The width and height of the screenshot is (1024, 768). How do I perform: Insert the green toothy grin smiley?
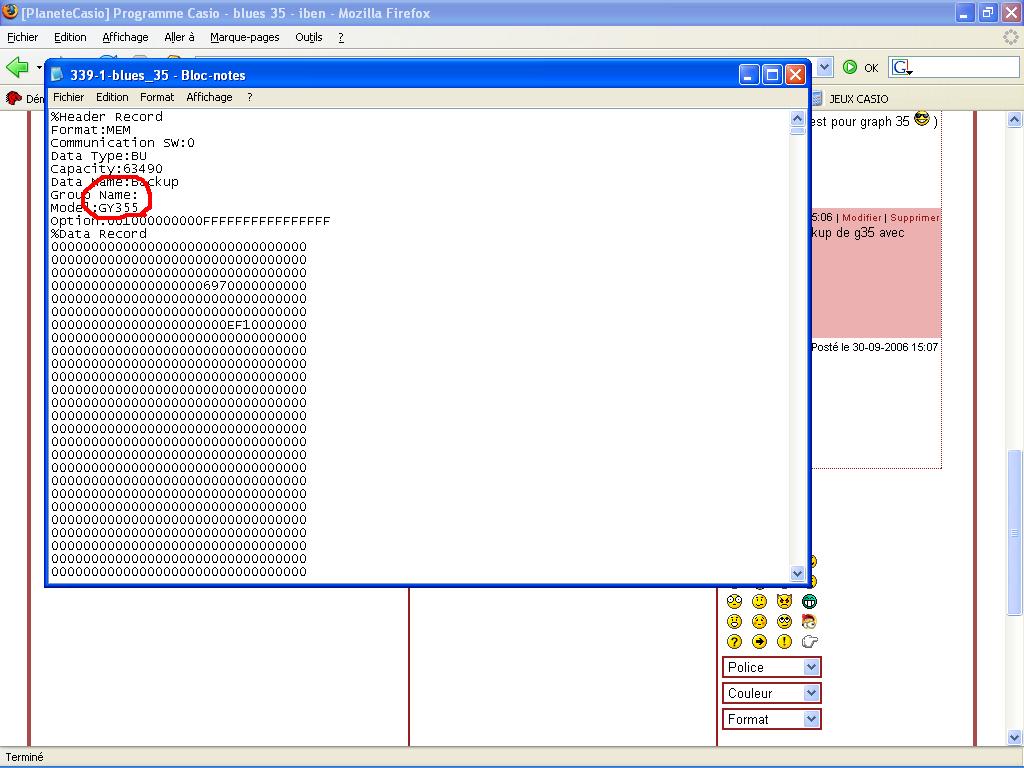[x=809, y=601]
